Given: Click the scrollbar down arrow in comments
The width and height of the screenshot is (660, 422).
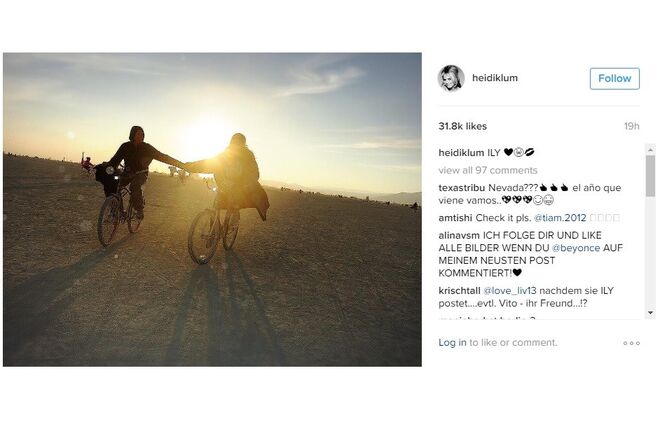Looking at the screenshot, I should tap(650, 313).
